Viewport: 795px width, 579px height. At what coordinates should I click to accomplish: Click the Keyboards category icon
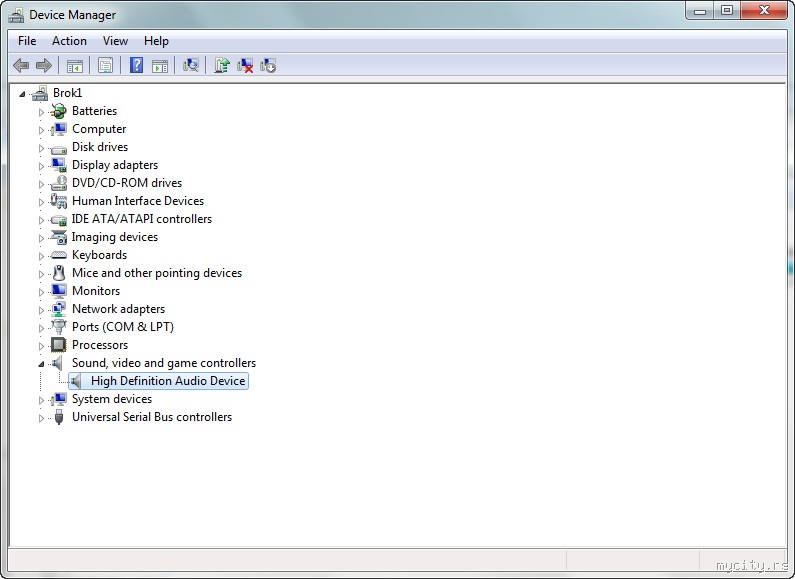click(x=59, y=255)
